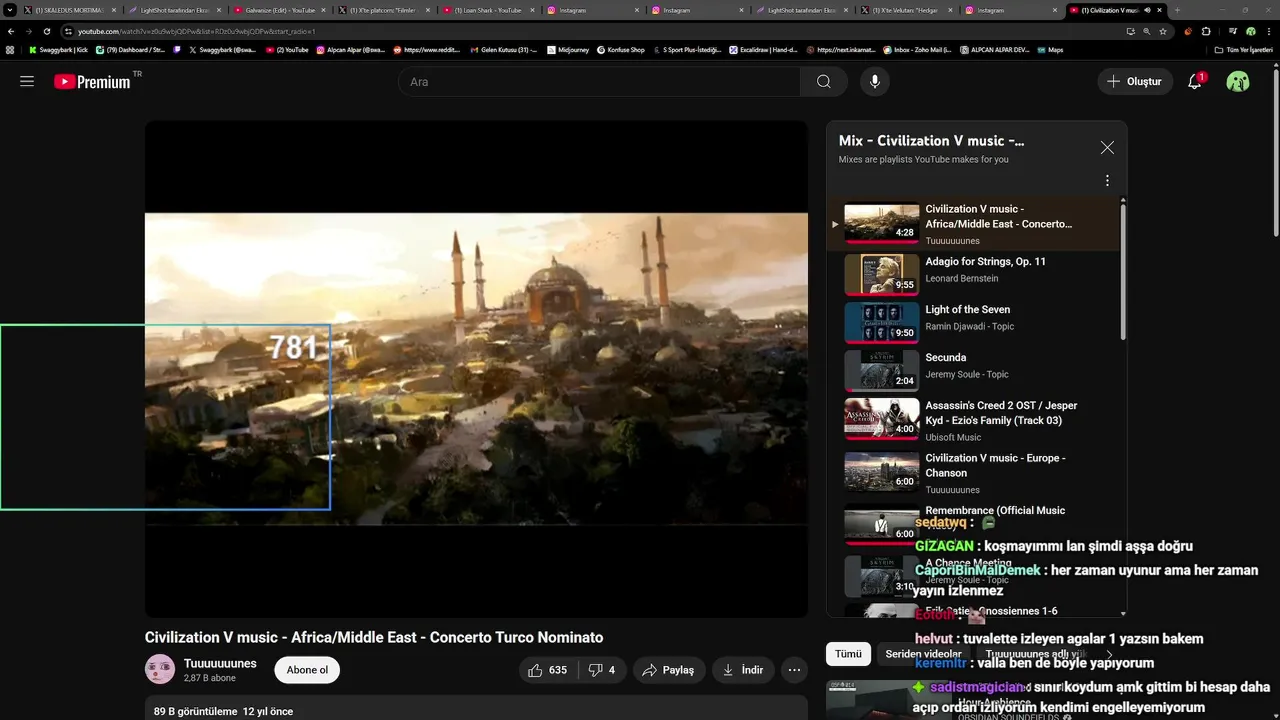Open more video actions ellipsis button
The height and width of the screenshot is (720, 1280).
coord(794,670)
